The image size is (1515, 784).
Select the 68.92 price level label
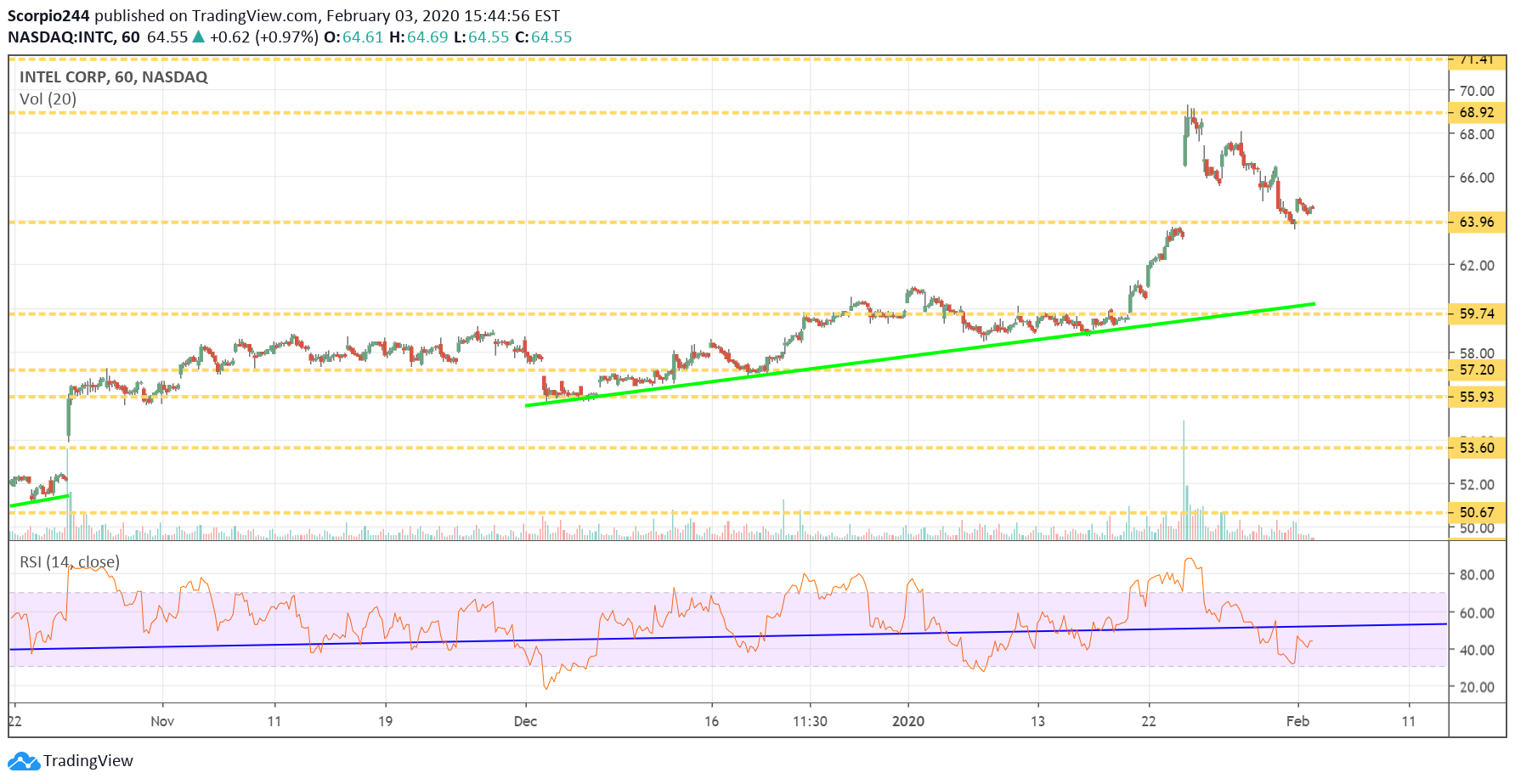coord(1477,112)
